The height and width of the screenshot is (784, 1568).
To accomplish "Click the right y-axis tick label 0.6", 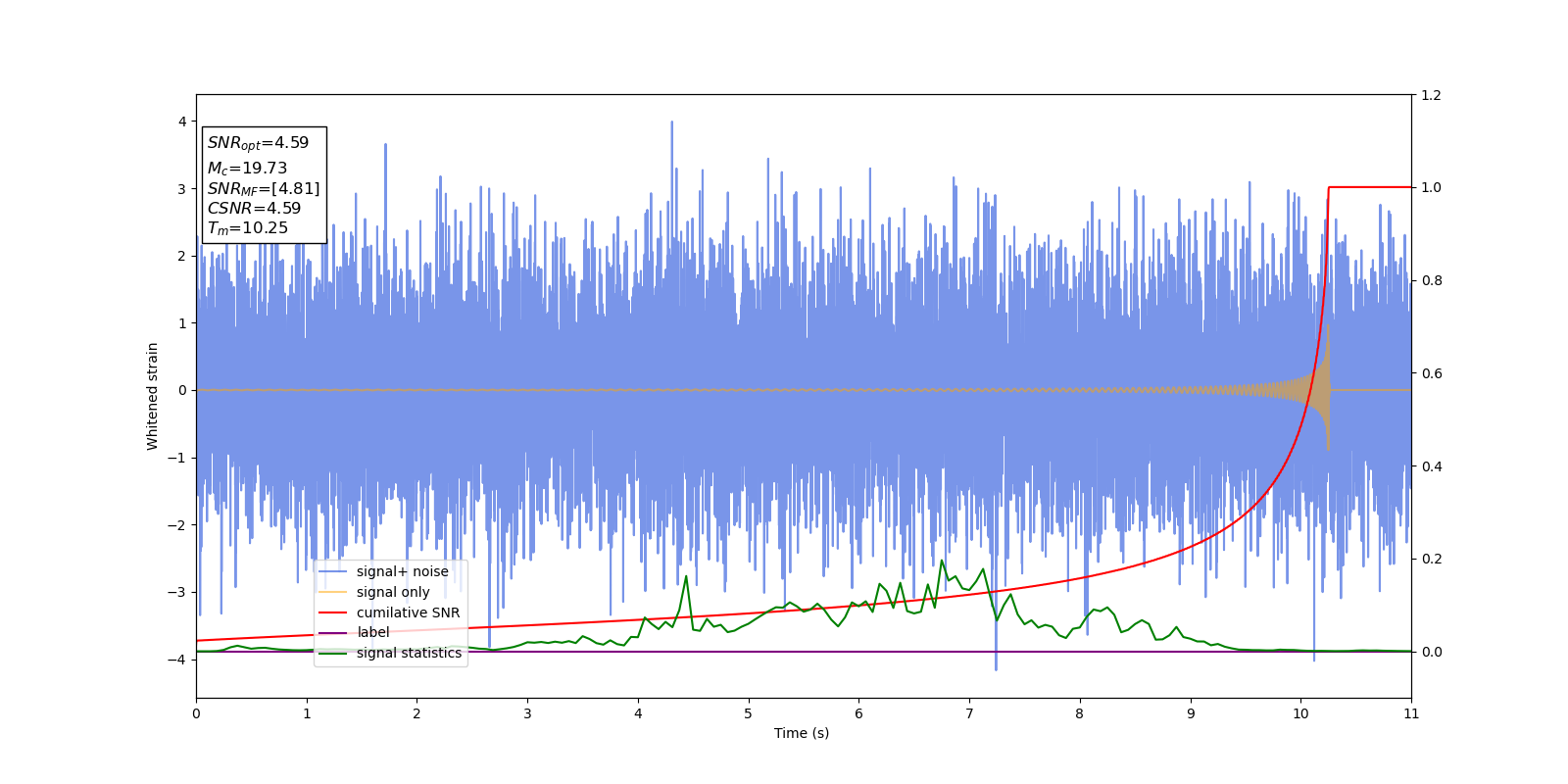I will point(1431,373).
